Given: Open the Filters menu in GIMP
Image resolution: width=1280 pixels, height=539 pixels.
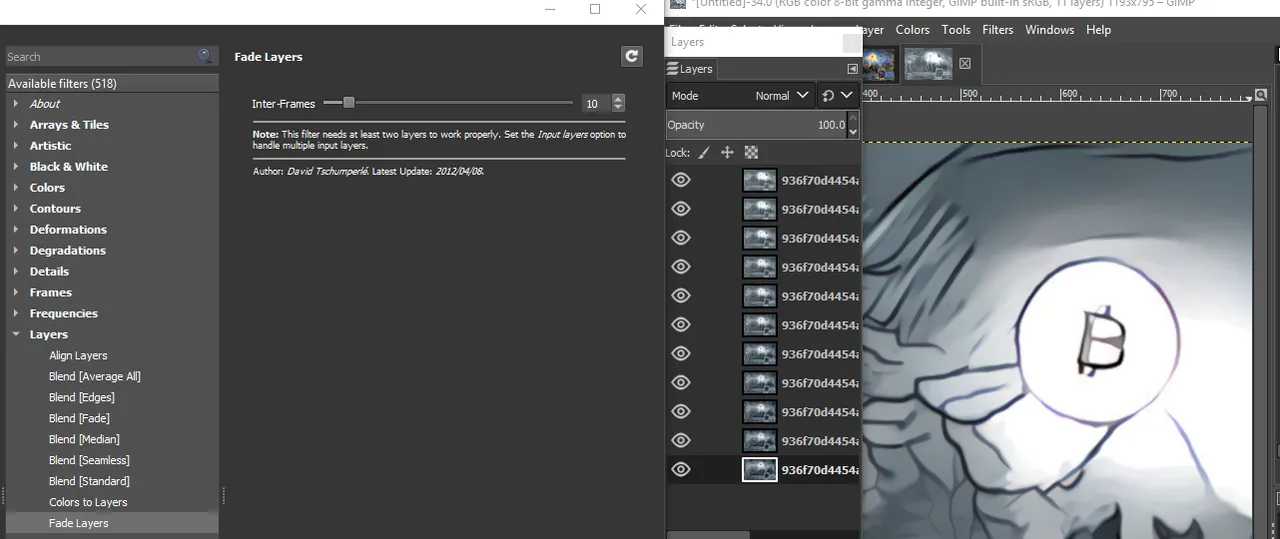Looking at the screenshot, I should point(998,30).
